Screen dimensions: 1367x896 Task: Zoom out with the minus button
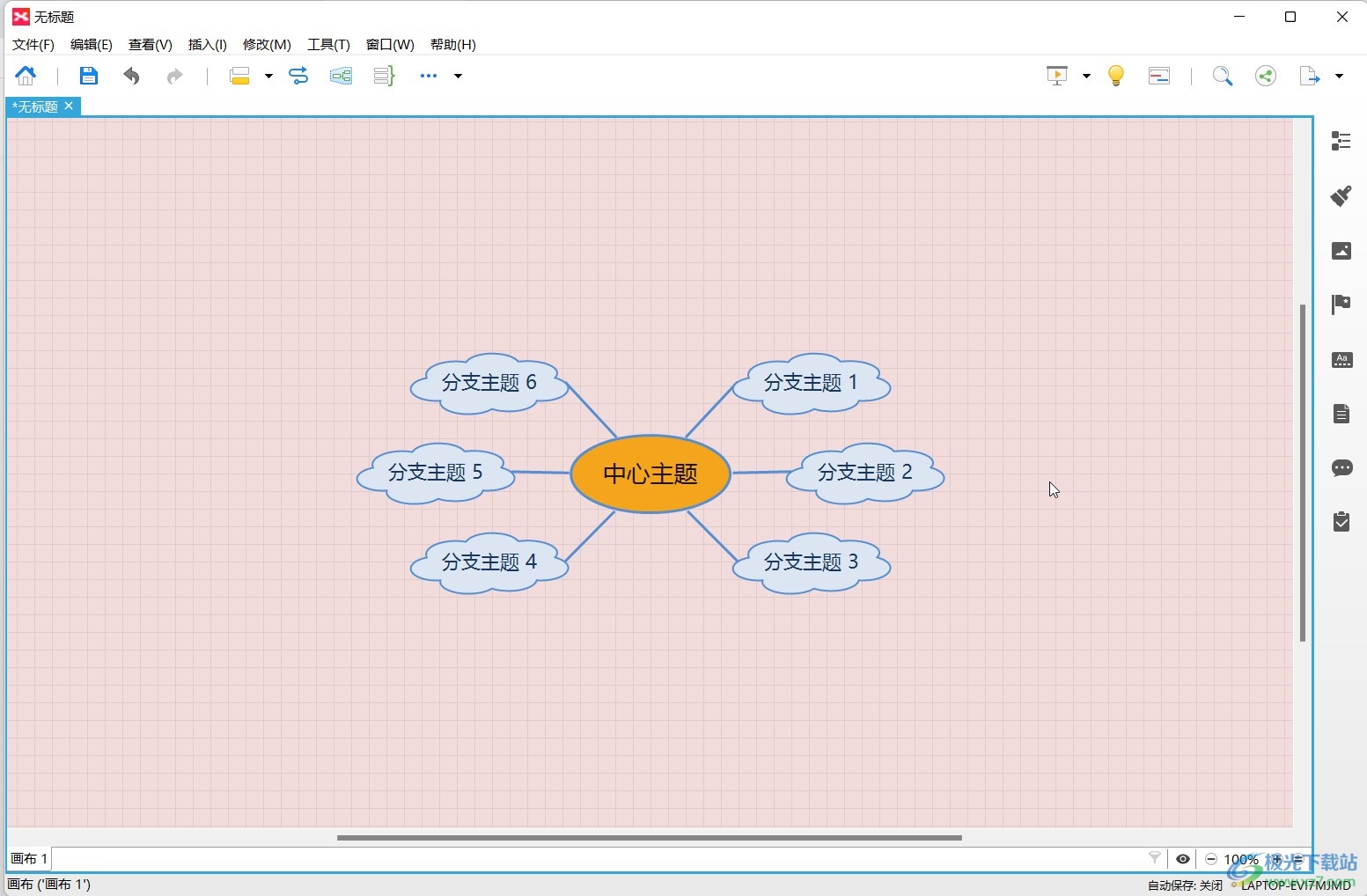tap(1211, 859)
